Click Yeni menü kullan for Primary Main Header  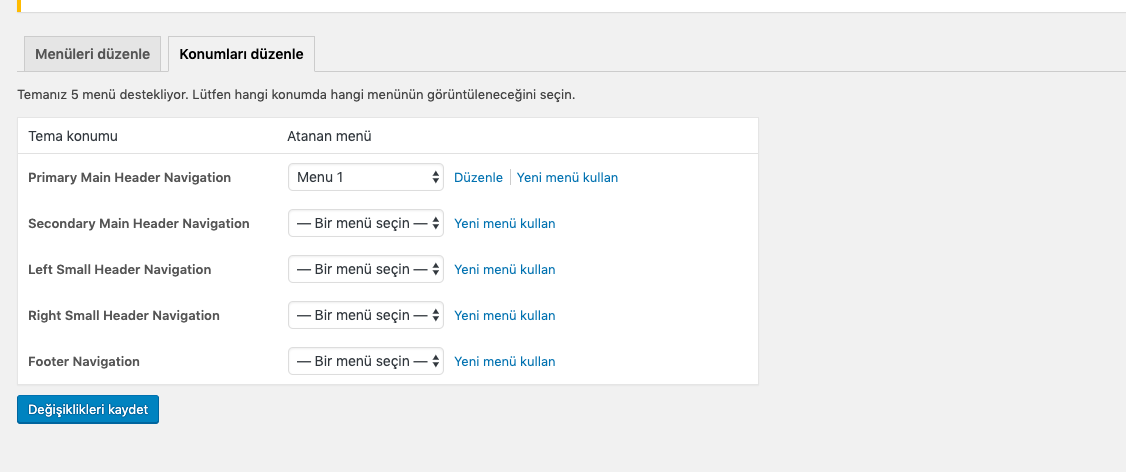tap(567, 177)
